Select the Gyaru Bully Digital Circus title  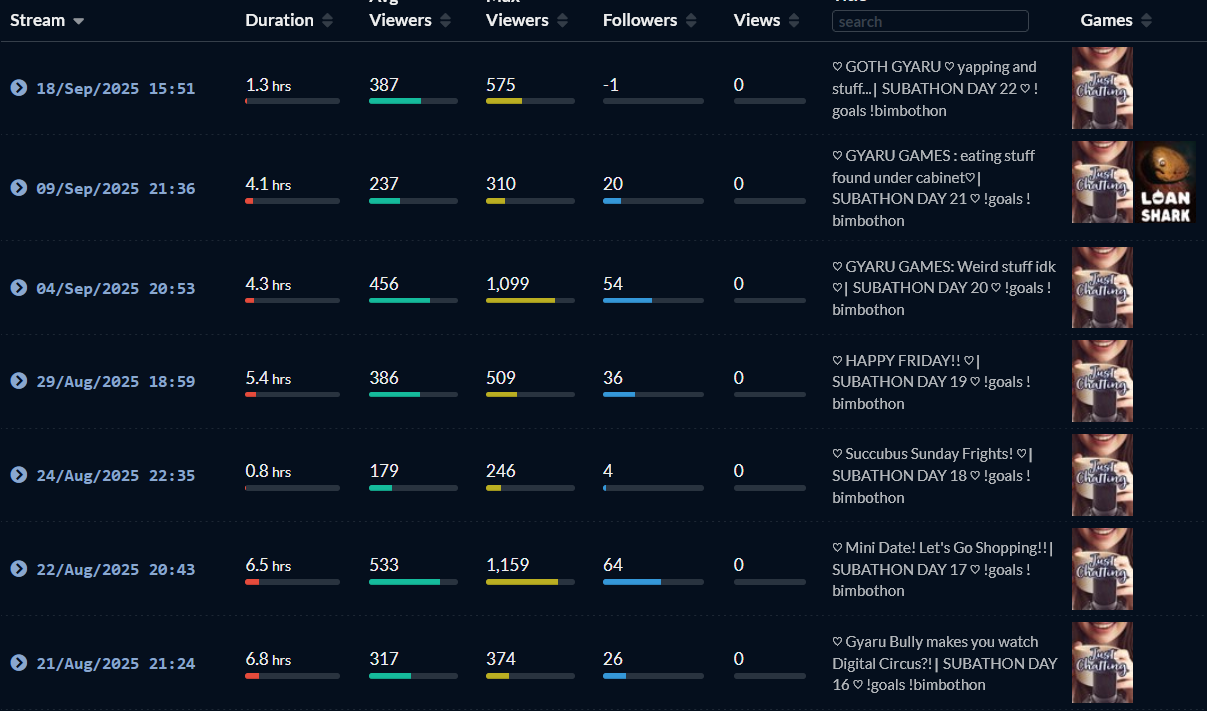coord(944,663)
